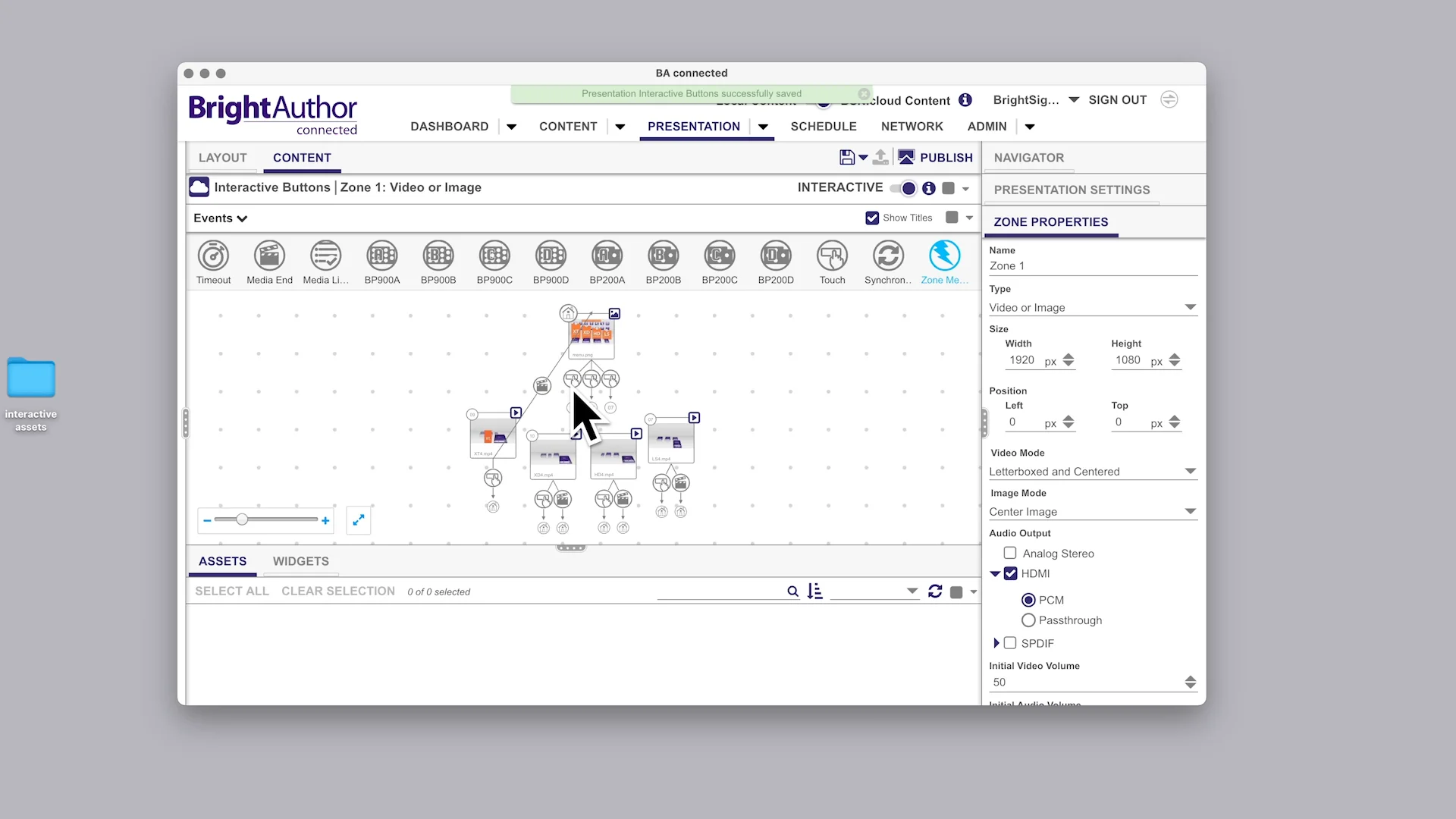Expand the Events dropdown
Image resolution: width=1456 pixels, height=819 pixels.
click(221, 218)
